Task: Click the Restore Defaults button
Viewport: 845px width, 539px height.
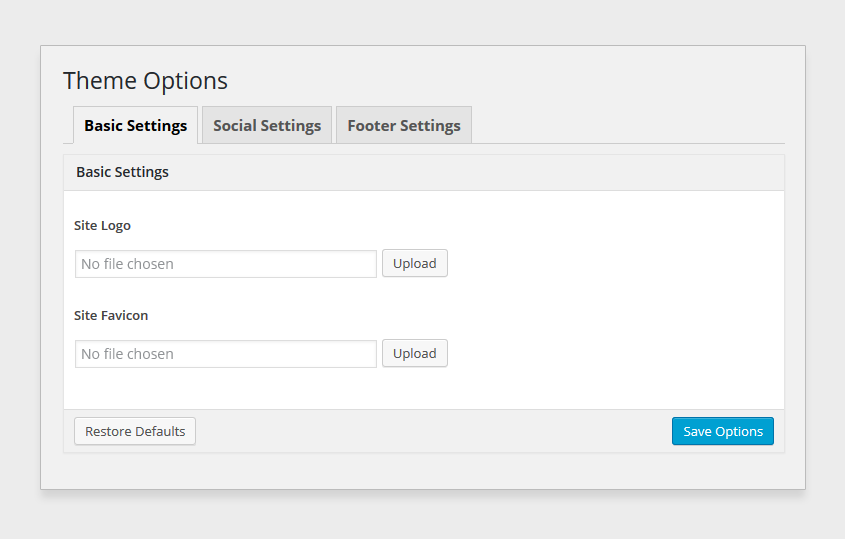Action: (x=135, y=431)
